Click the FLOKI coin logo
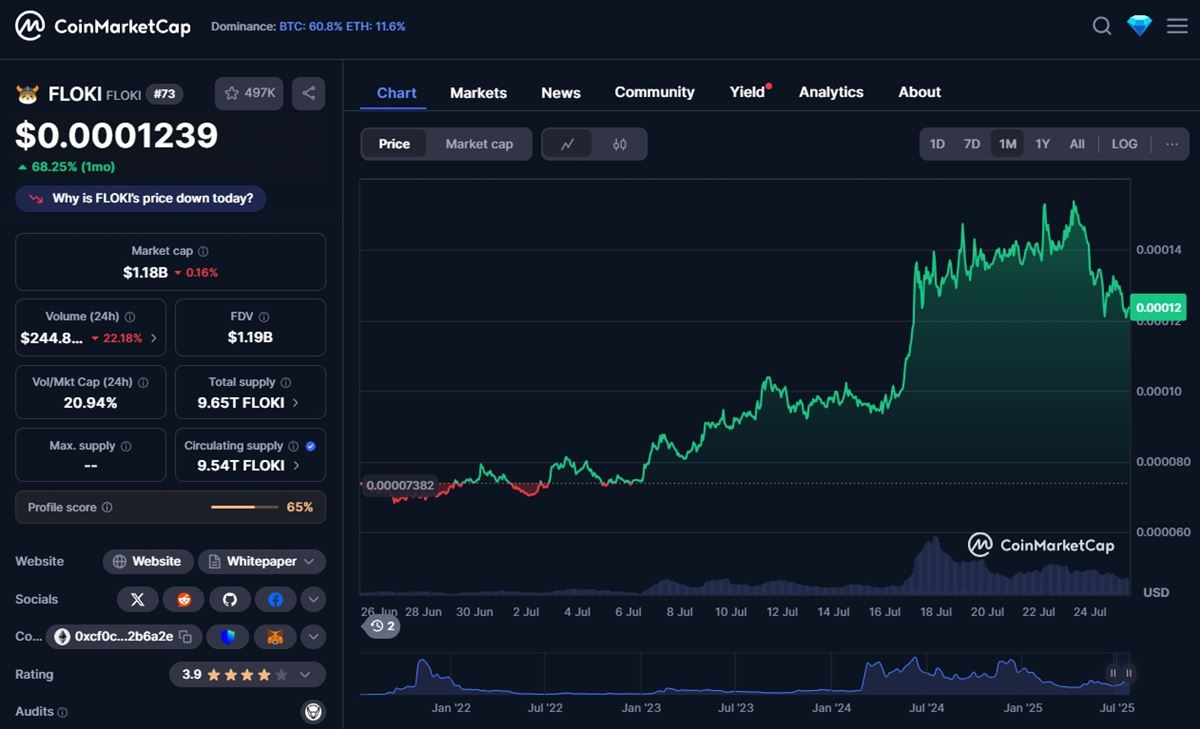This screenshot has height=729, width=1200. [27, 94]
